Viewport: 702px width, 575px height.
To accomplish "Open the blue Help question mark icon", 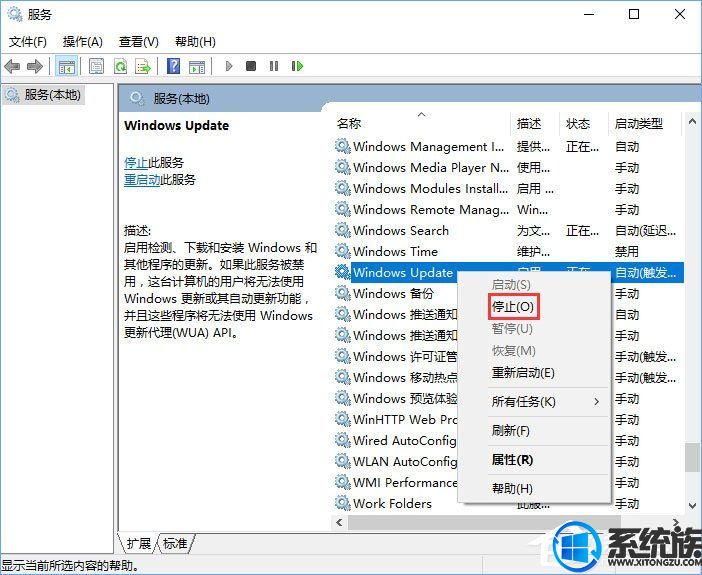I will (173, 66).
